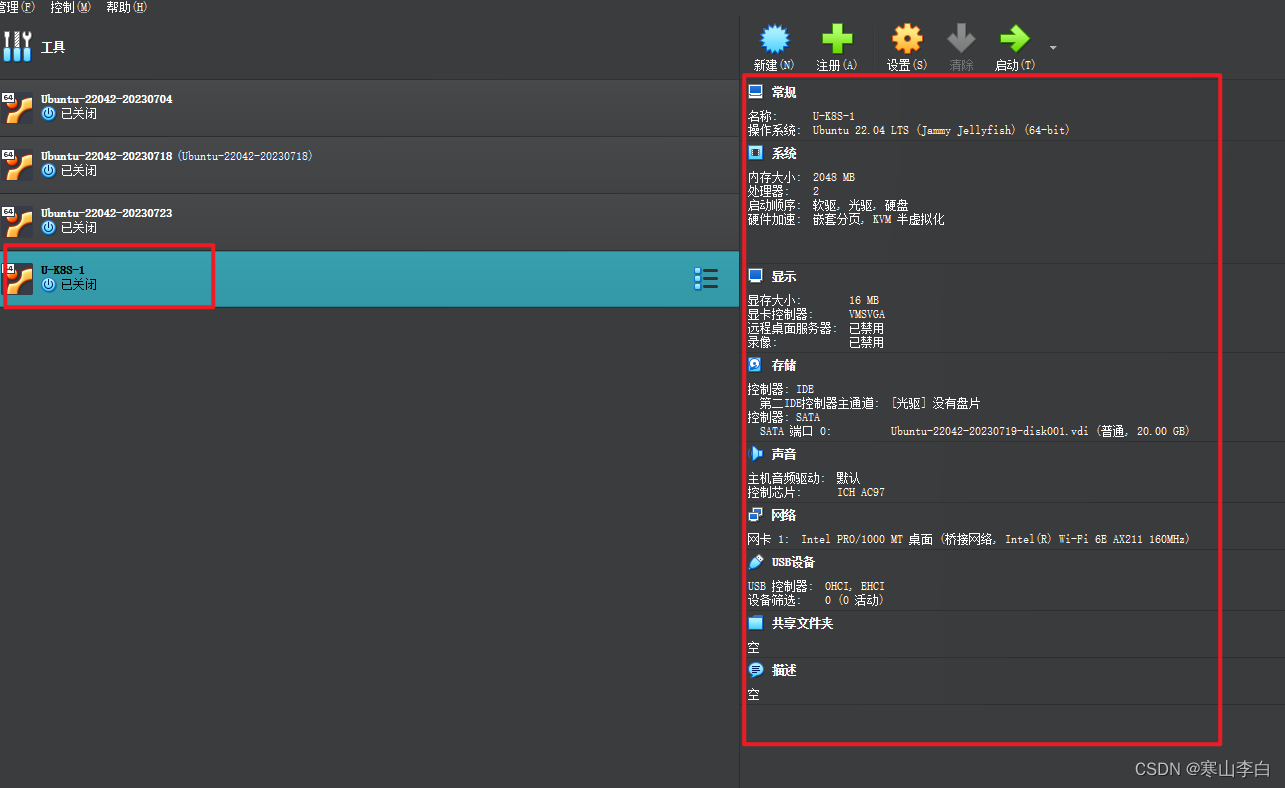
Task: Open the 共享文件夹 section header
Action: pos(802,624)
